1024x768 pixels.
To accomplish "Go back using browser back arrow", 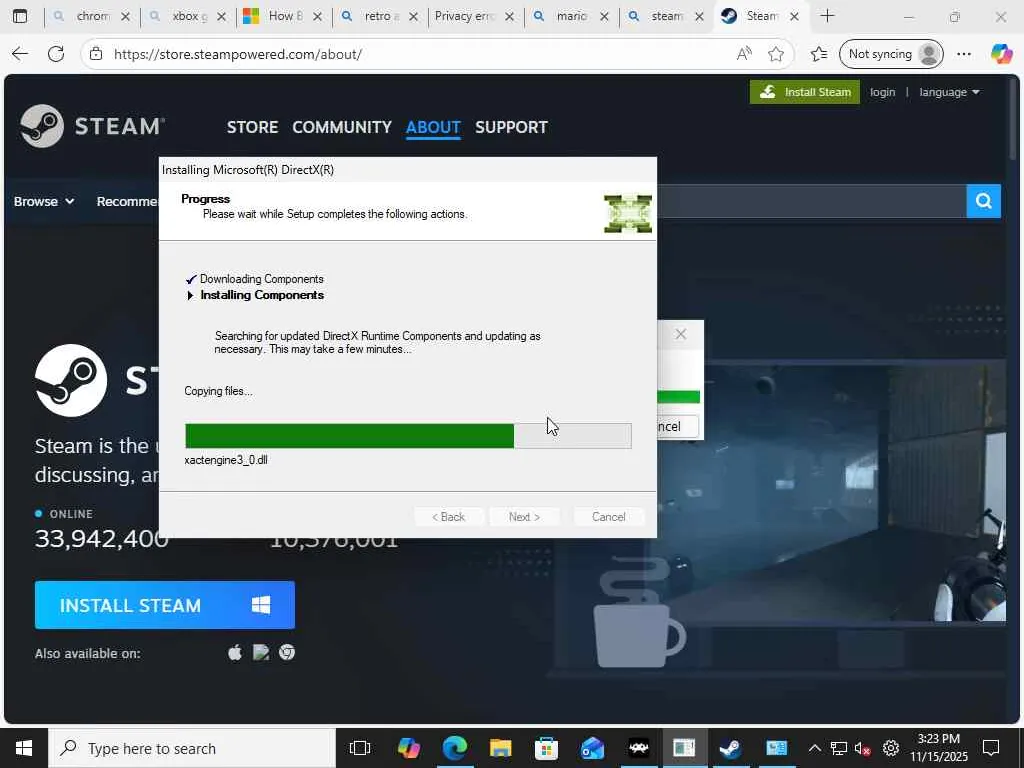I will click(20, 54).
